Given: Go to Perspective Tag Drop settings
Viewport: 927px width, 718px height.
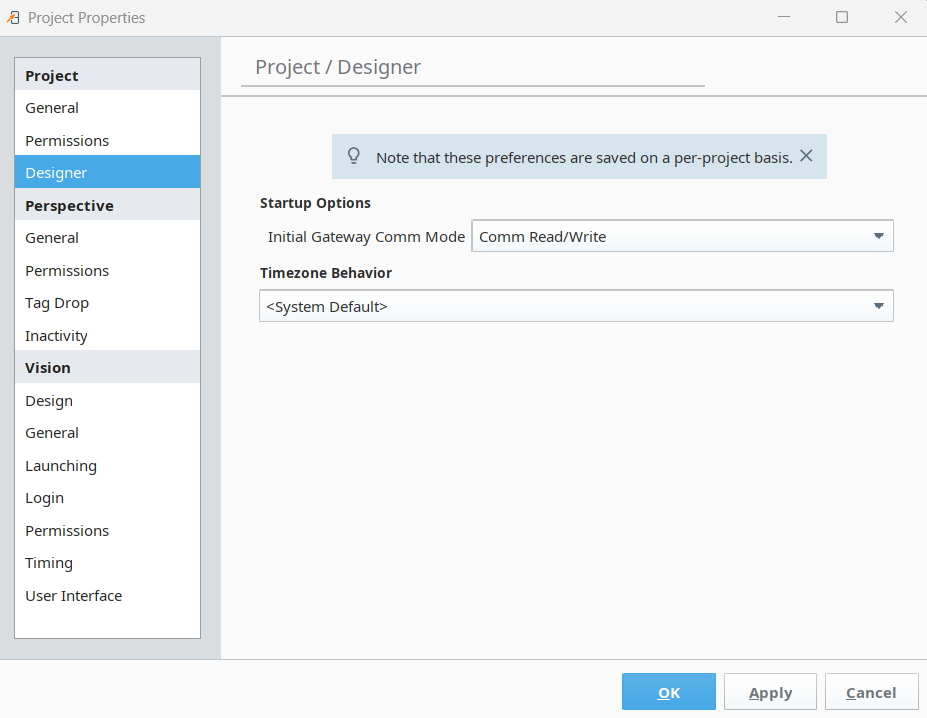Looking at the screenshot, I should pos(57,303).
